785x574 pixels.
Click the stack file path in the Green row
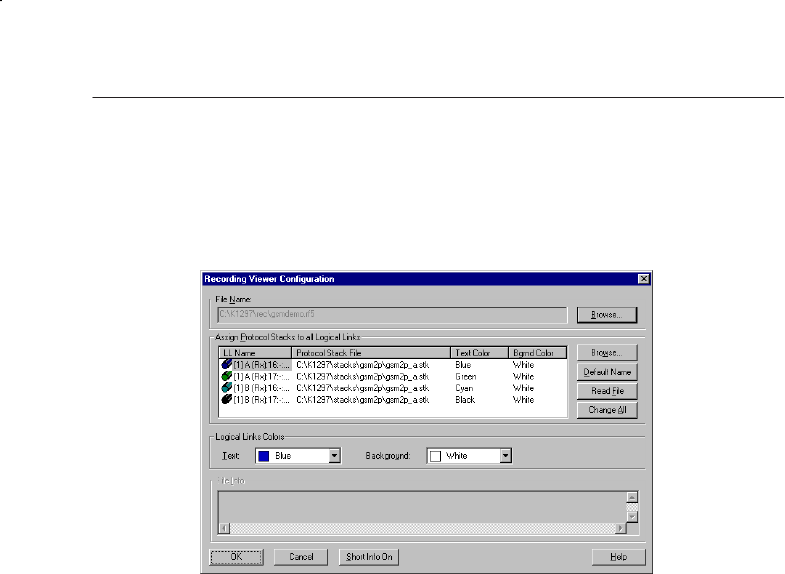click(362, 376)
